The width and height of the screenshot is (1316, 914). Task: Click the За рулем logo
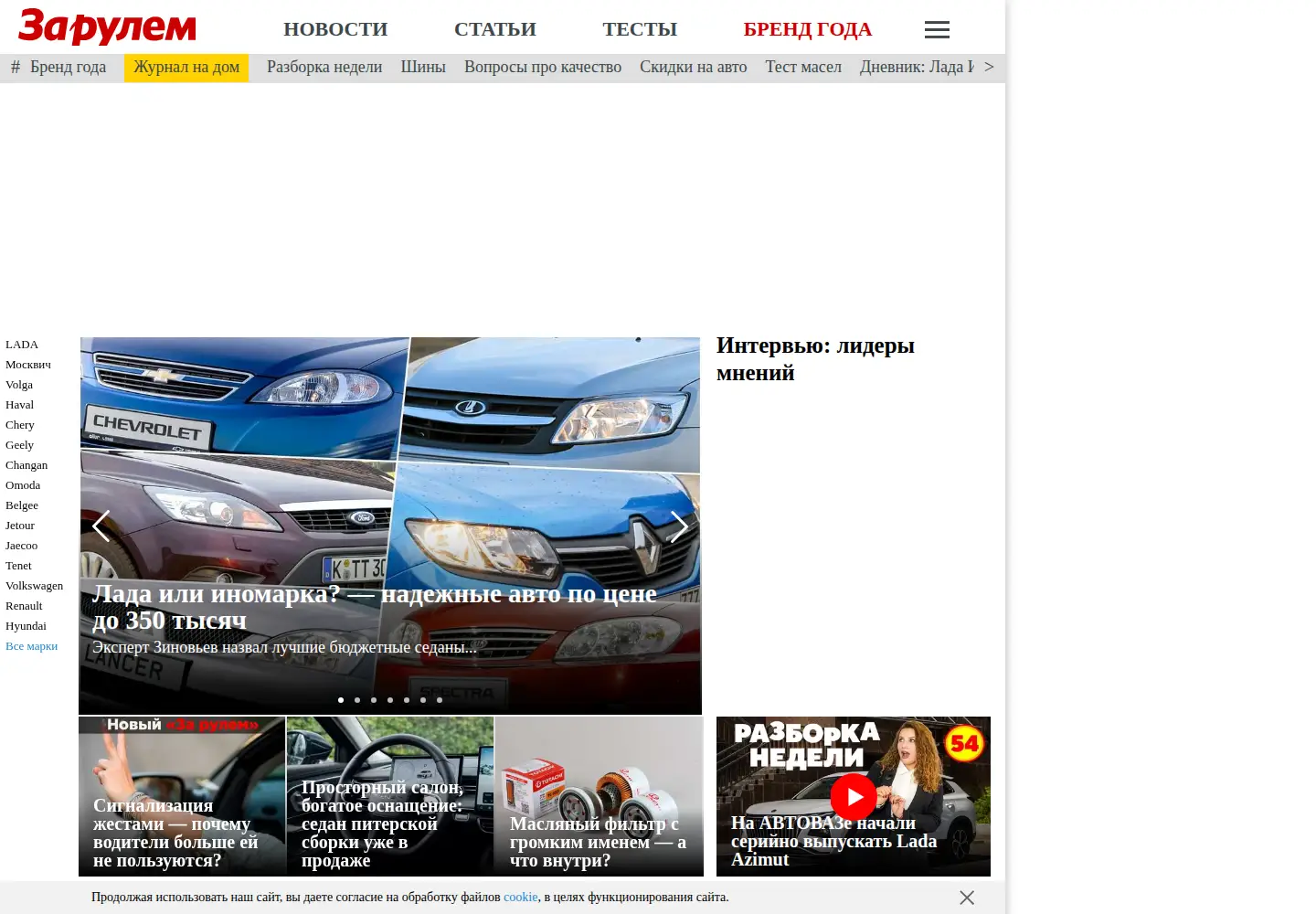point(107,27)
